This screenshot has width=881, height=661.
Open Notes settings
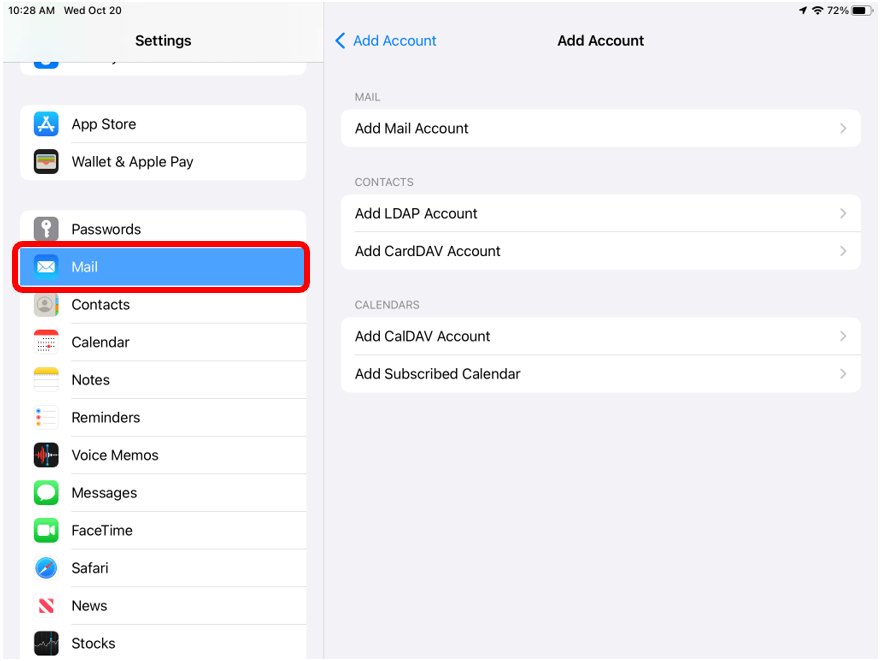163,380
